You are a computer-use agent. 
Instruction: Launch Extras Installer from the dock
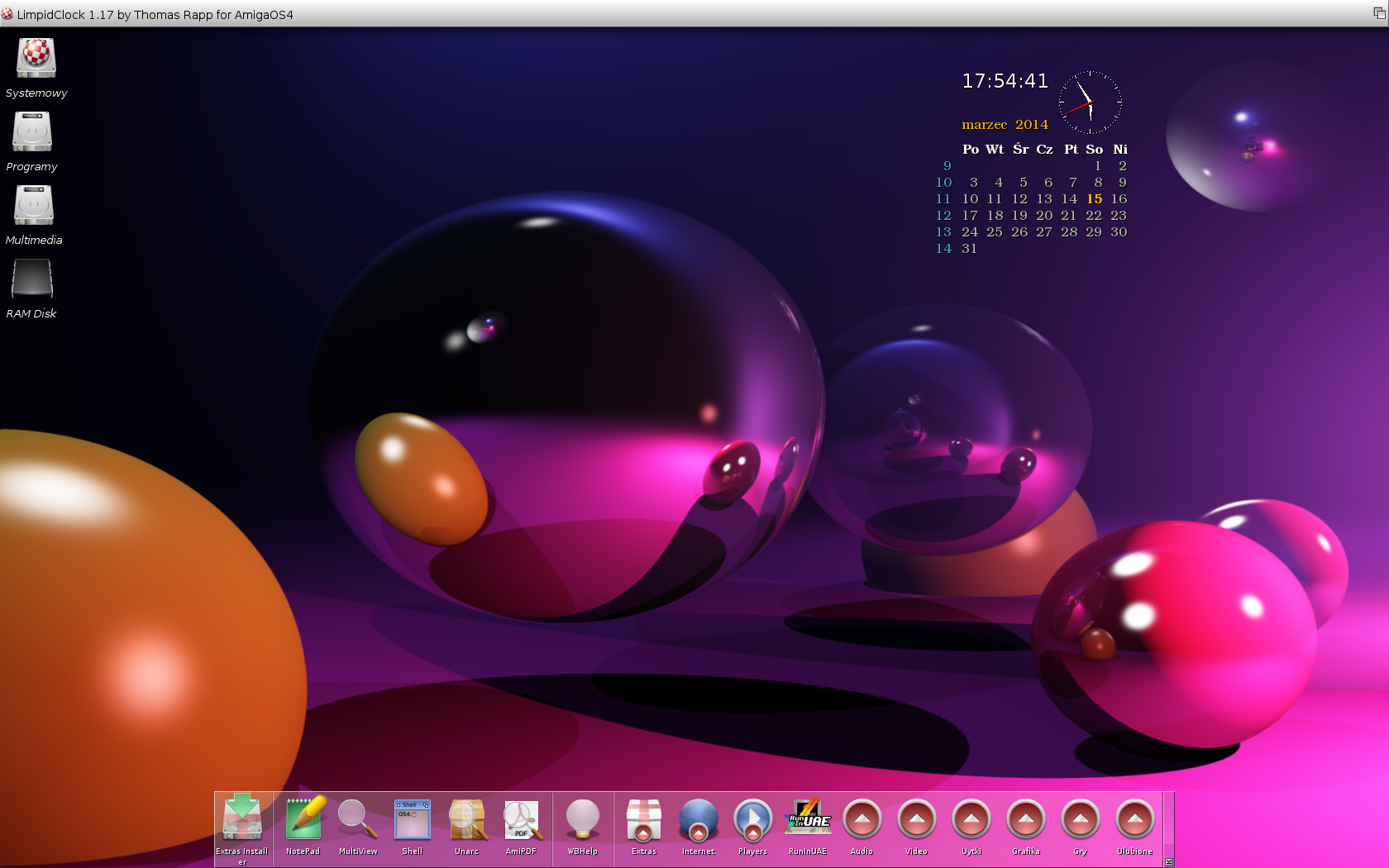(x=242, y=818)
